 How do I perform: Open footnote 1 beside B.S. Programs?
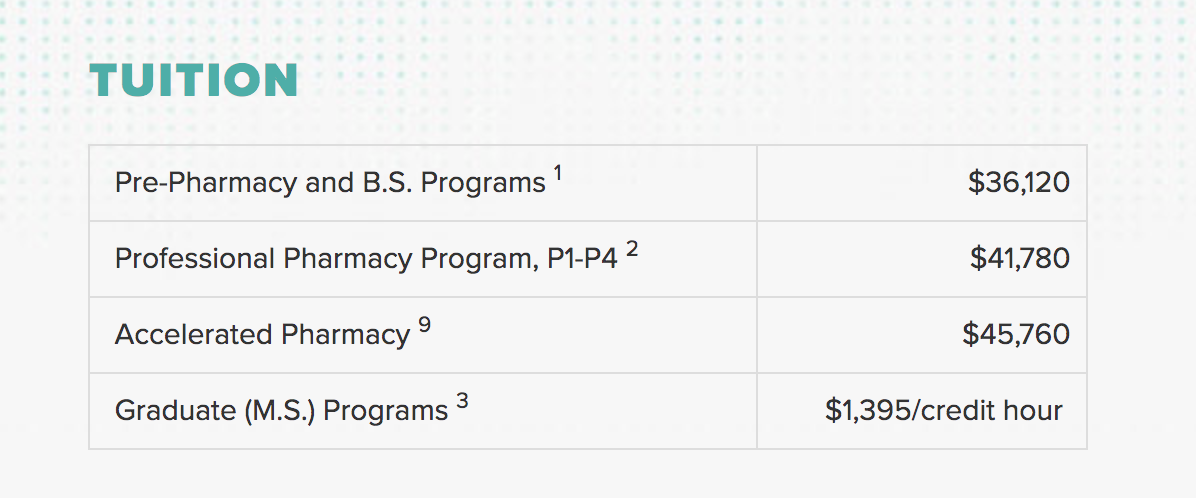tap(558, 174)
